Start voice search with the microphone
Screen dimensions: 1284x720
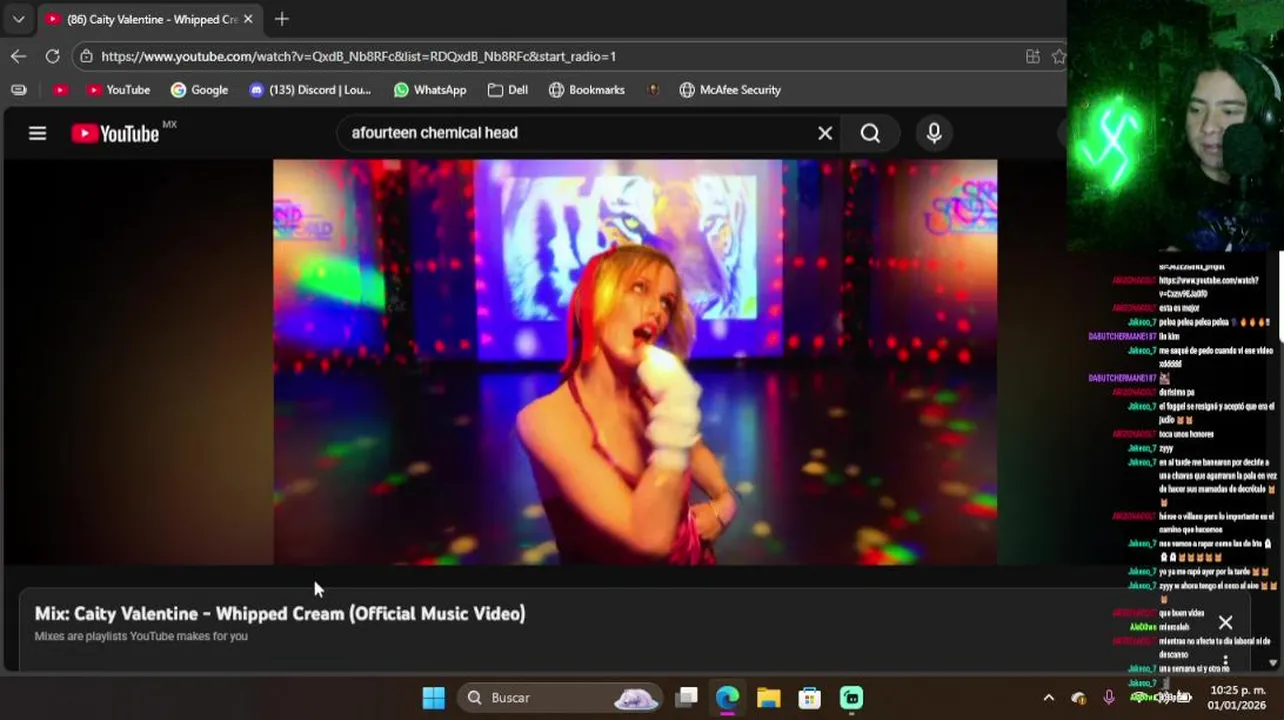(x=934, y=133)
